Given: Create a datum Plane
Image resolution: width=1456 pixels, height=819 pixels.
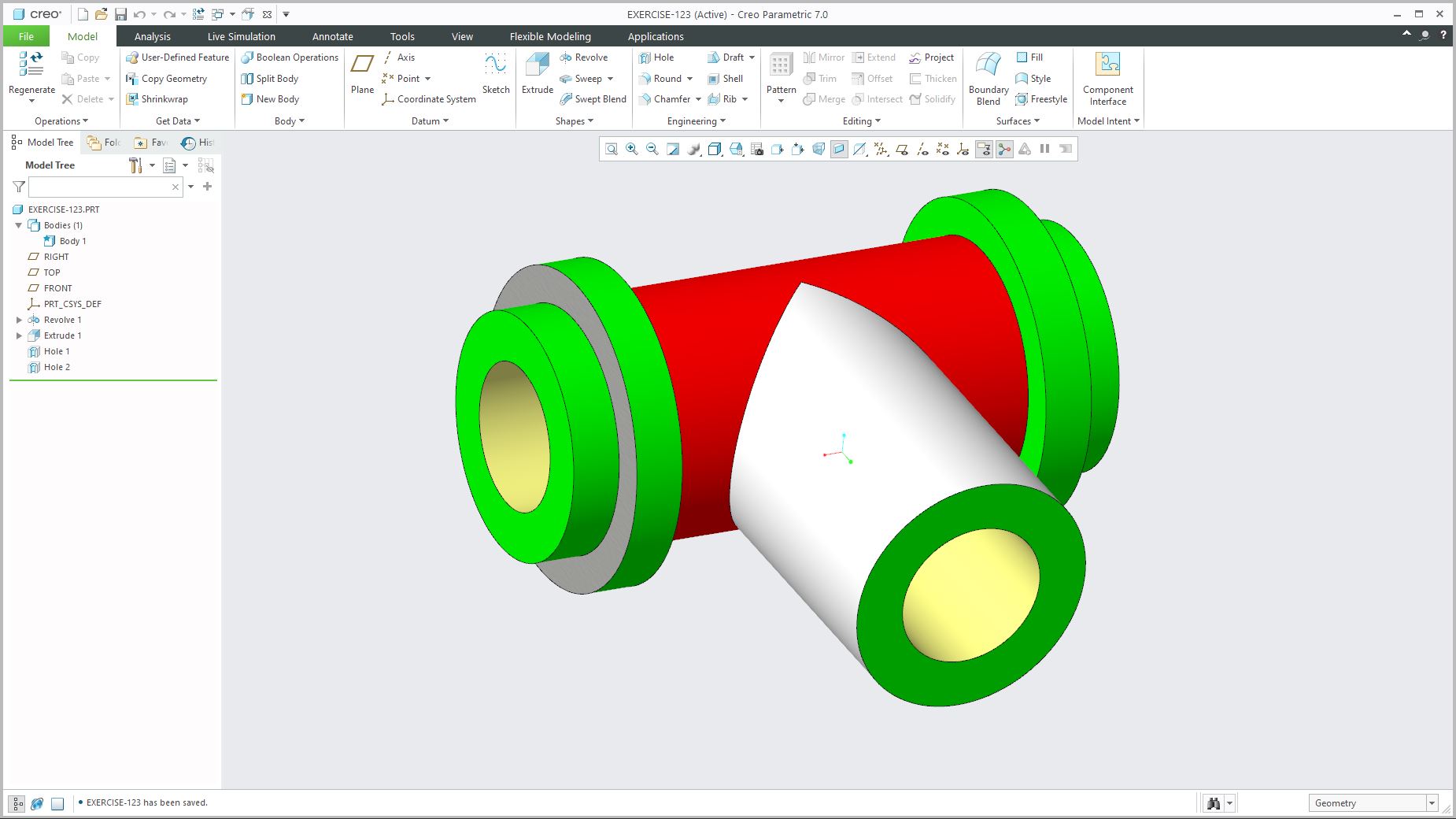Looking at the screenshot, I should click(x=362, y=74).
